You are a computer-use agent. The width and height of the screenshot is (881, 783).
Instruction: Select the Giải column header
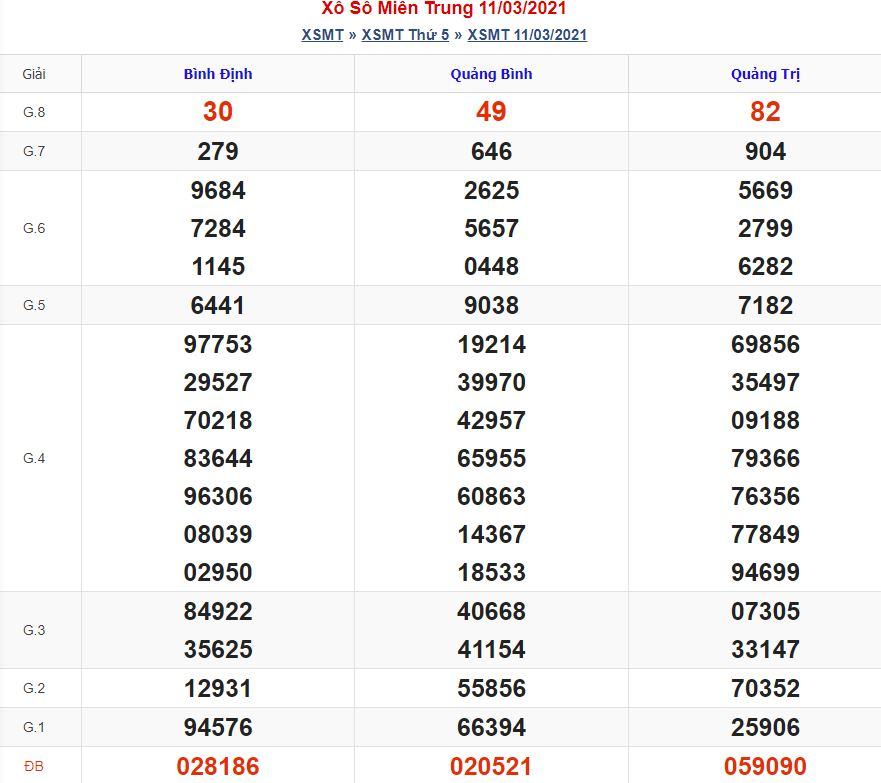coord(34,74)
